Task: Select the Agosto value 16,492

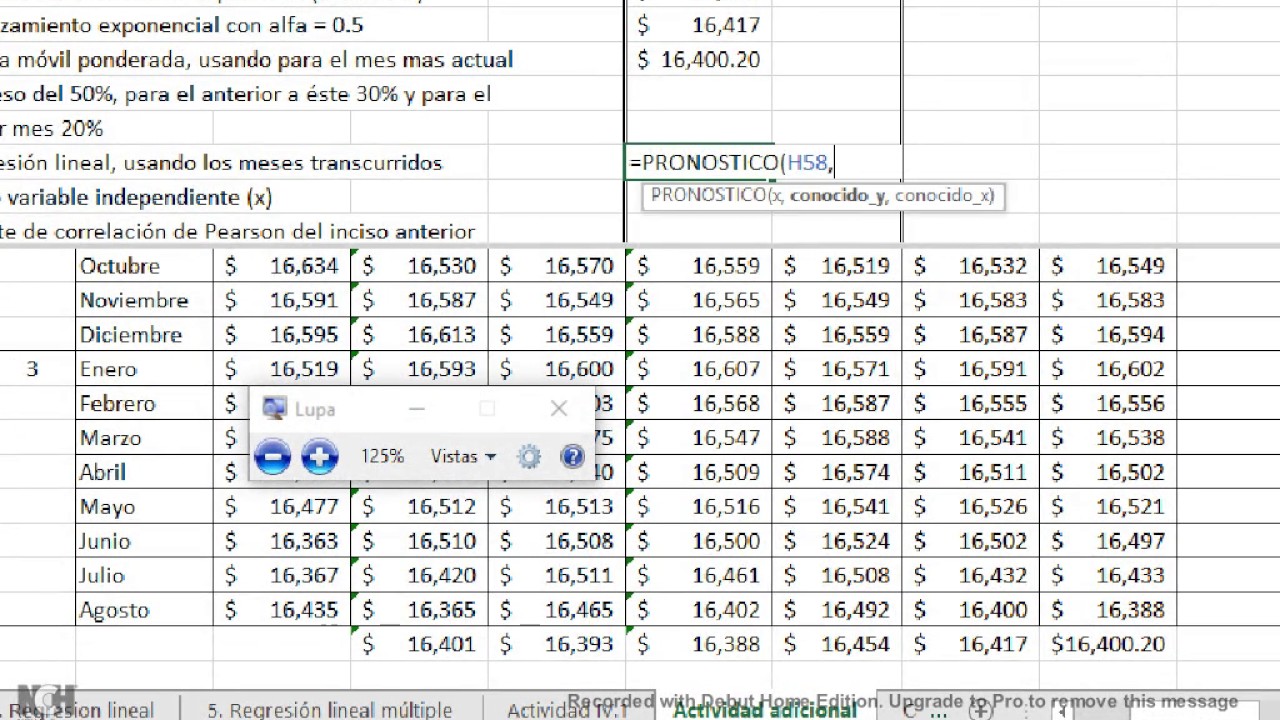Action: coord(837,610)
